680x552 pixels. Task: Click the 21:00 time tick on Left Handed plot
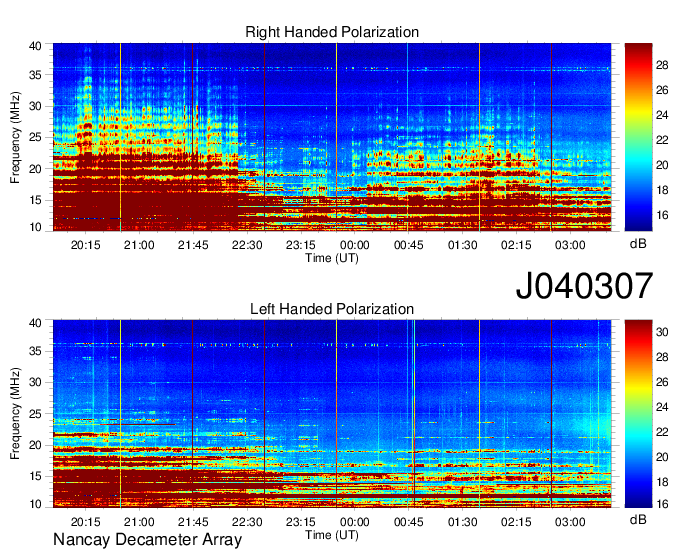coord(139,522)
